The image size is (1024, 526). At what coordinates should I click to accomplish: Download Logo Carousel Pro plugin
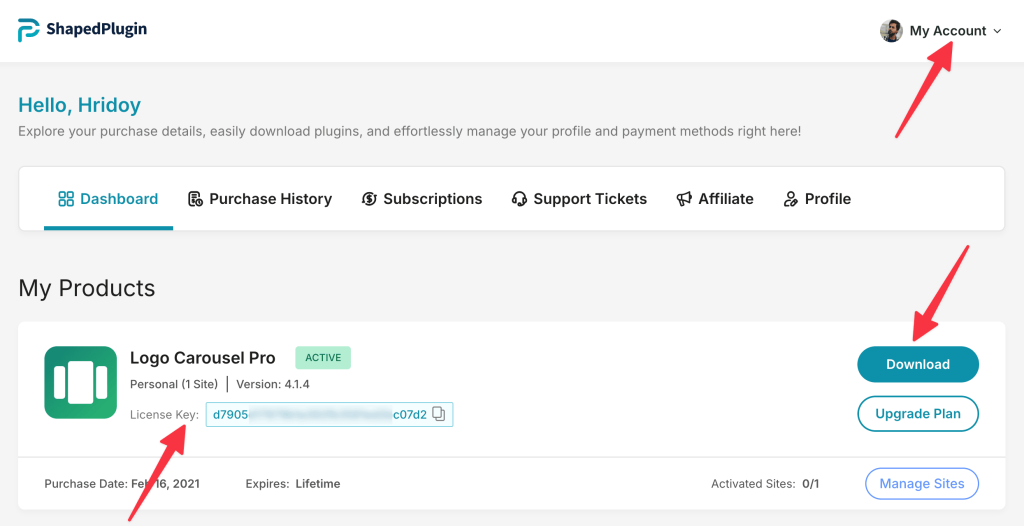coord(917,364)
